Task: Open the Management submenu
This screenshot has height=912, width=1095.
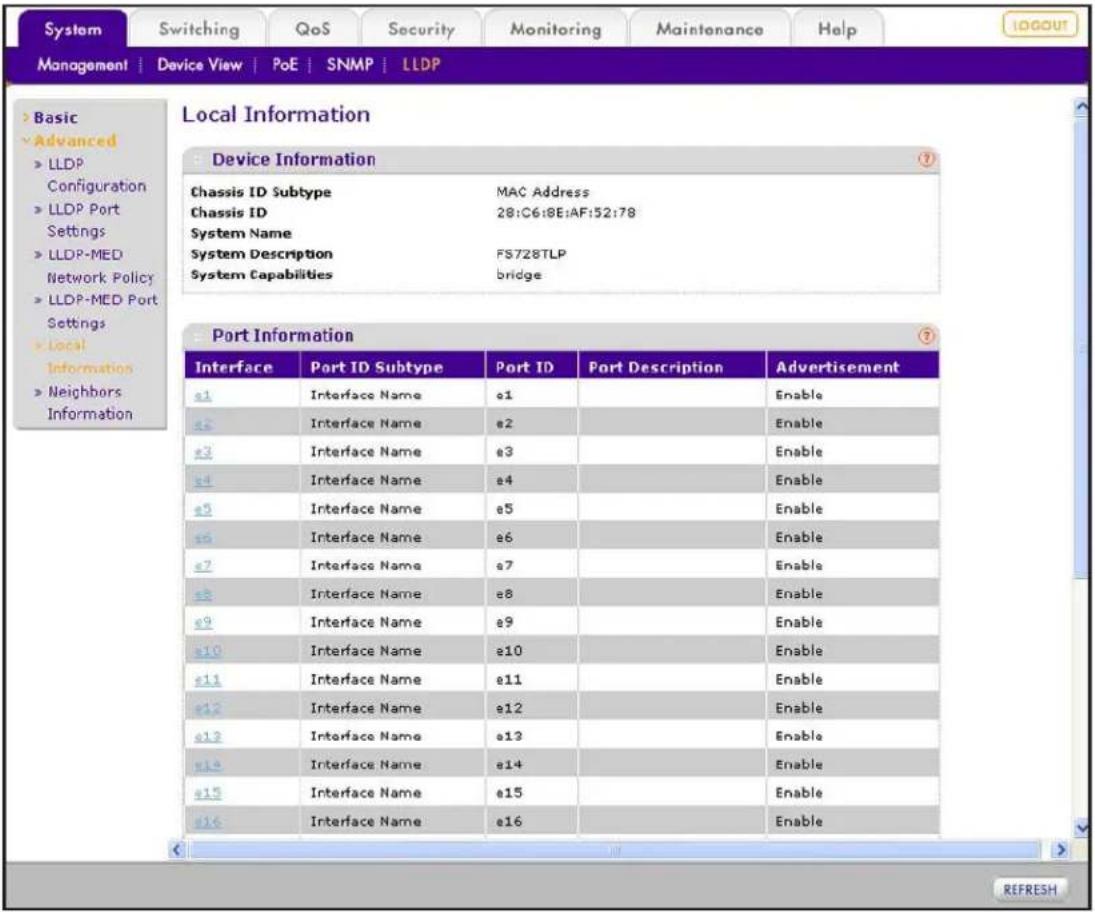Action: pos(82,65)
